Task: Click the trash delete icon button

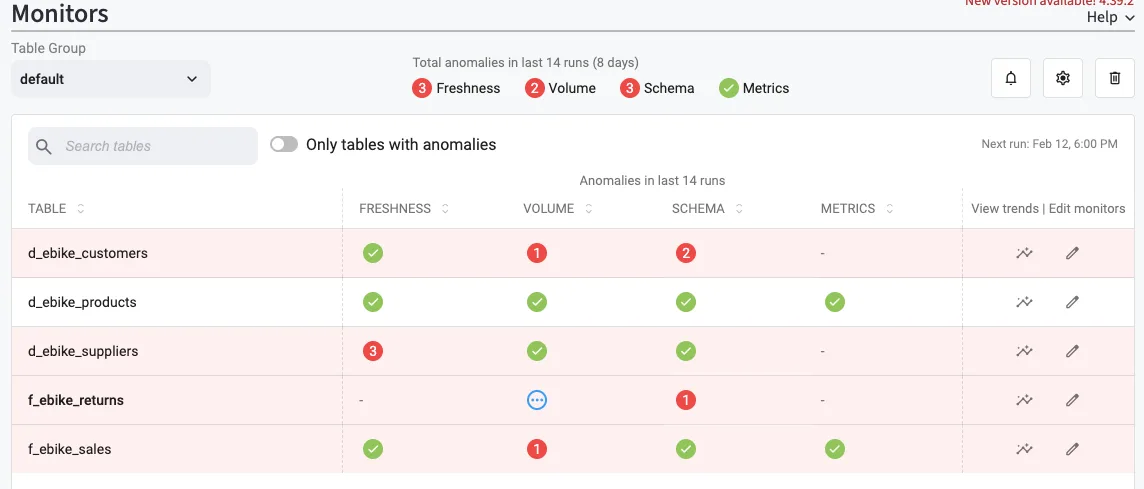Action: [1115, 78]
